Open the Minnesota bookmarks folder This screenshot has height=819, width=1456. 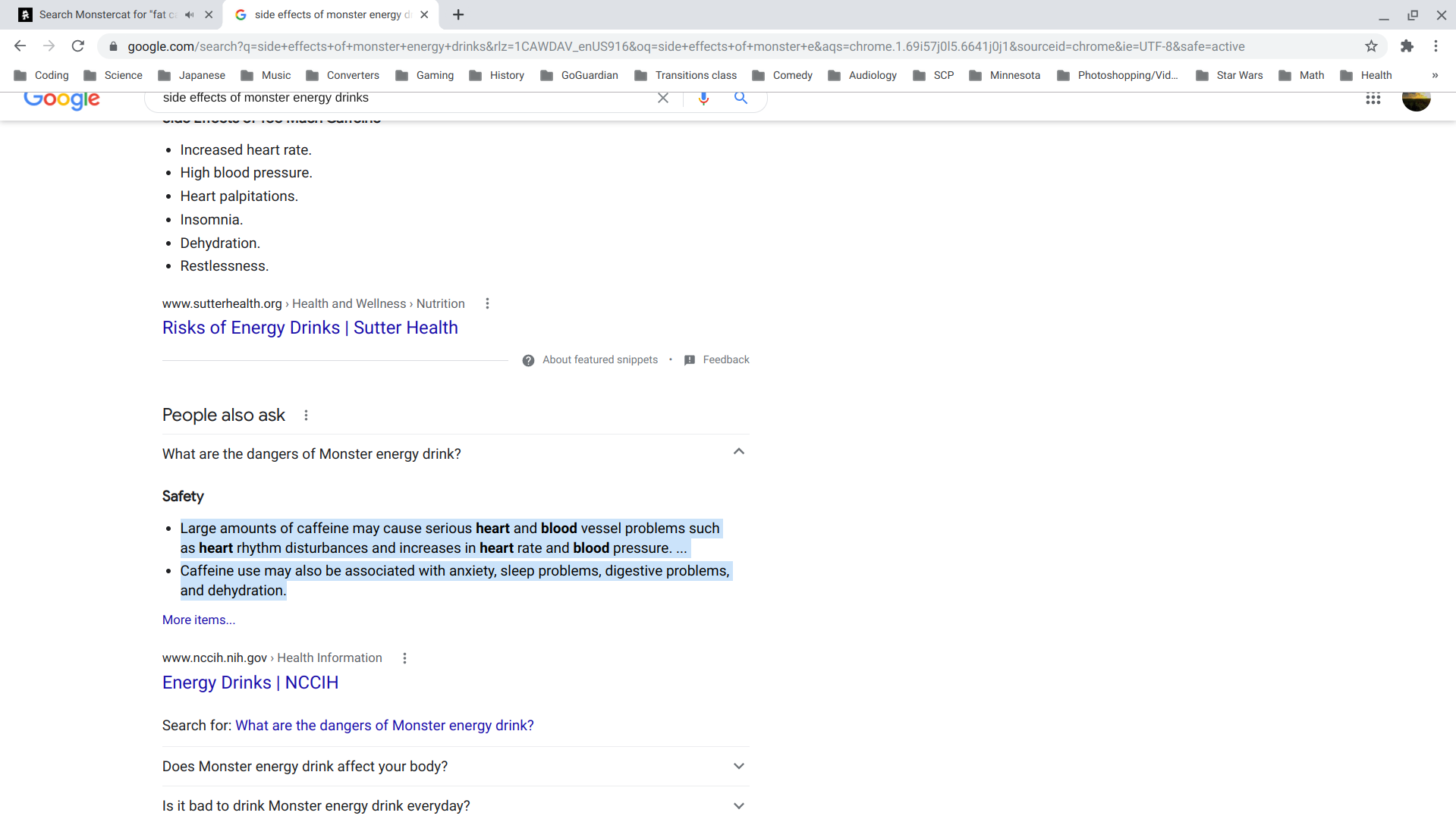coord(1005,75)
